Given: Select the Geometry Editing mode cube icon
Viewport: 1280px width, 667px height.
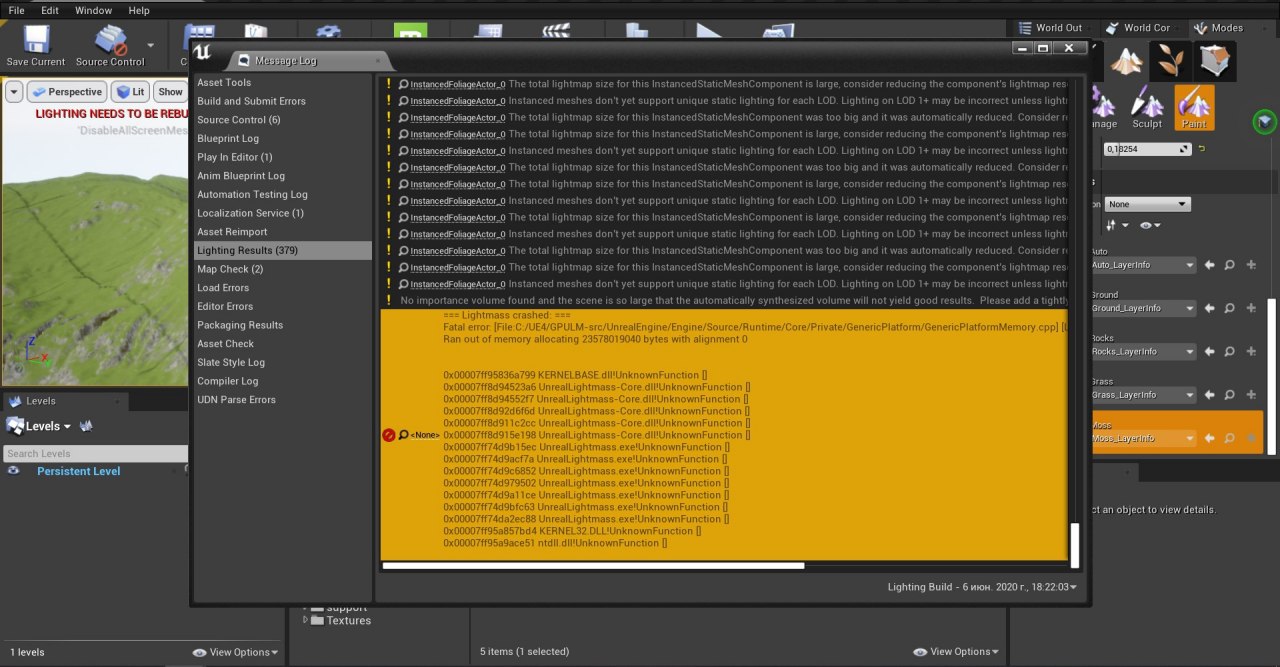Looking at the screenshot, I should pos(1215,61).
